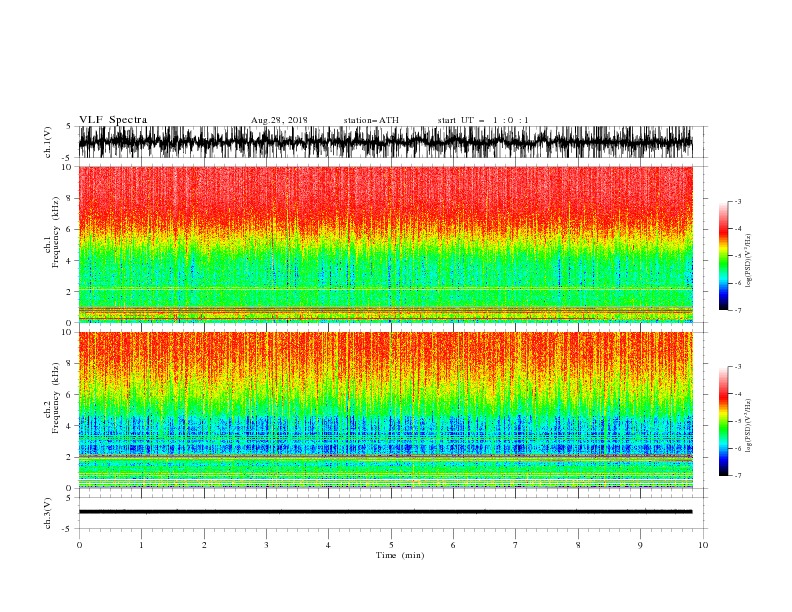792x612 pixels.
Task: Click the "5" tick on the Time axis
Action: point(391,545)
